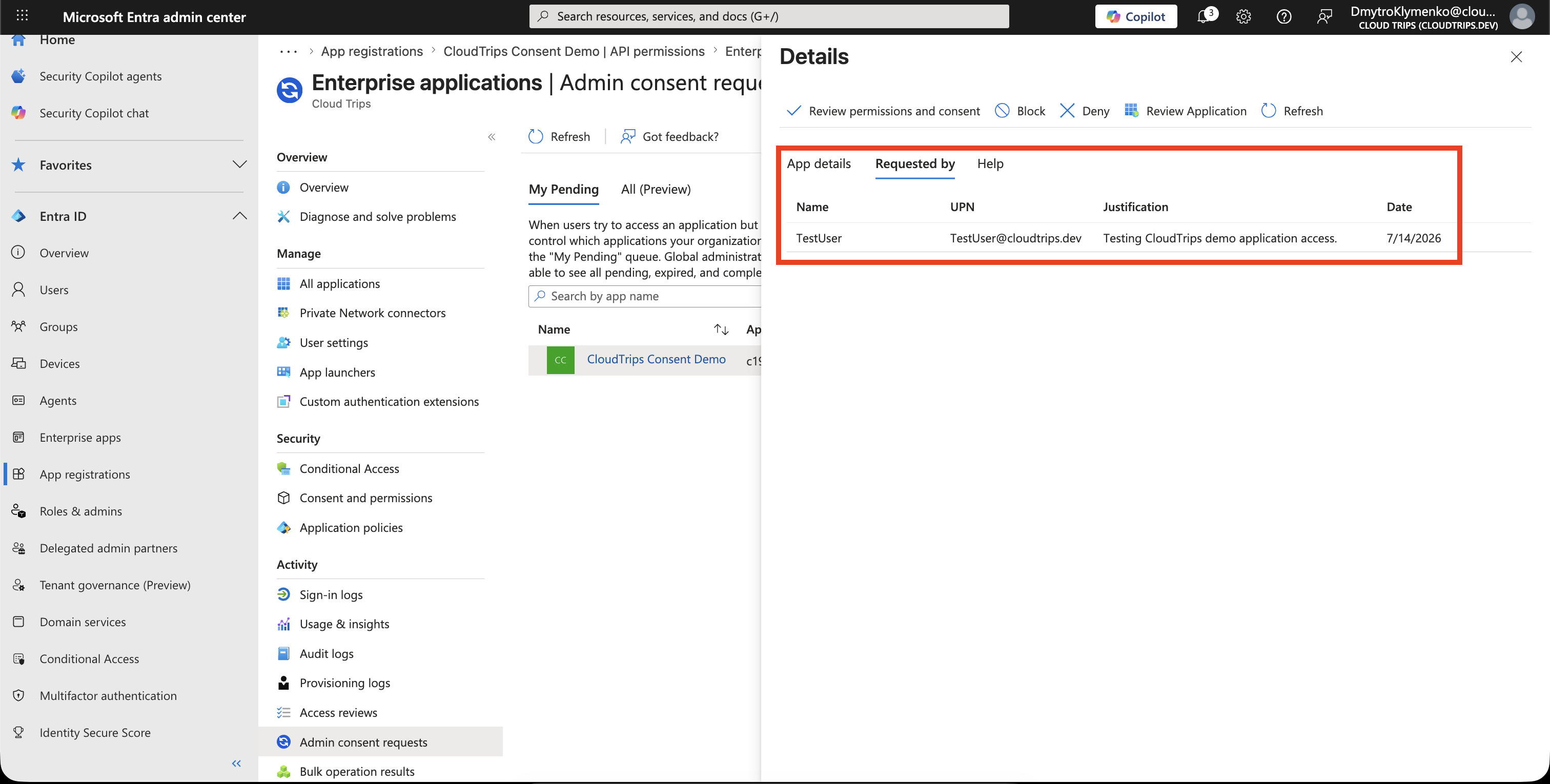1550x784 pixels.
Task: Select the My Pending tab
Action: pyautogui.click(x=563, y=189)
